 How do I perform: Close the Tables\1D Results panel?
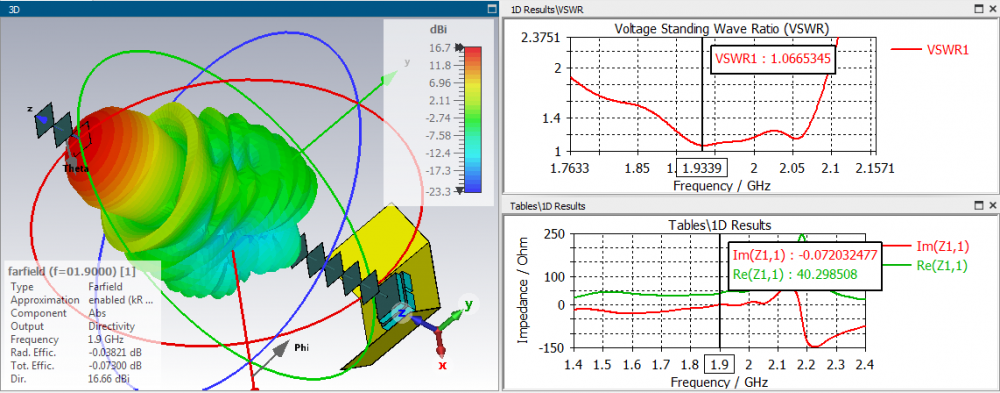(992, 206)
